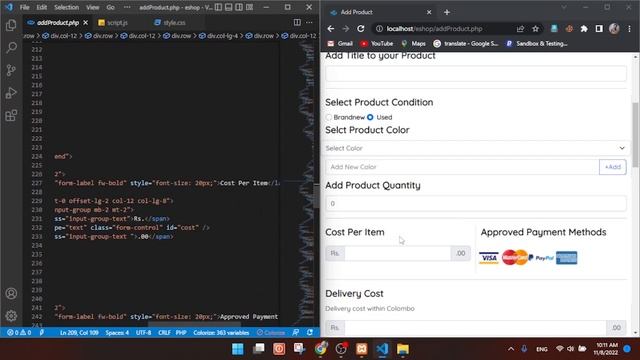Open the File menu in VS Code
This screenshot has height=360, width=640.
(24, 7)
